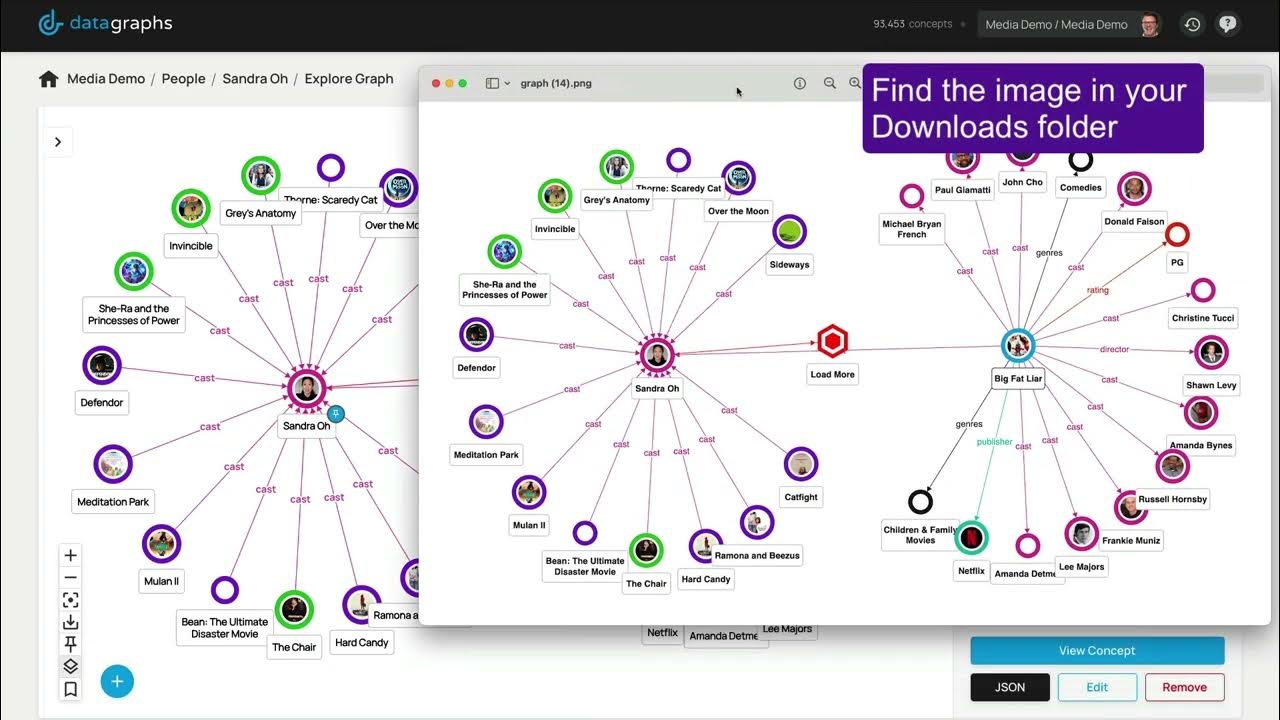
Task: Select She-Ra node in DataGraphs graph
Action: tap(132, 271)
